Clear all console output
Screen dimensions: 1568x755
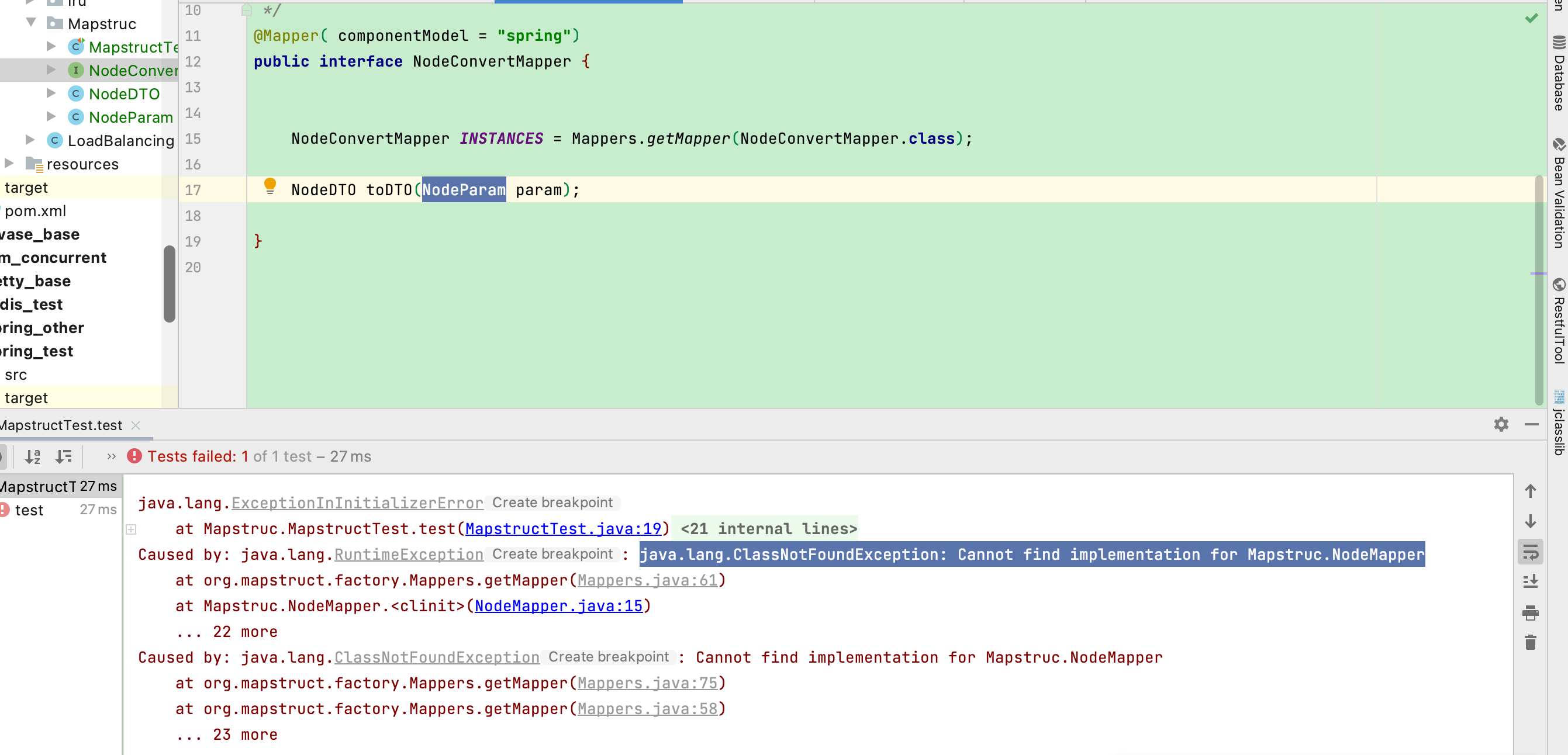coord(1530,642)
